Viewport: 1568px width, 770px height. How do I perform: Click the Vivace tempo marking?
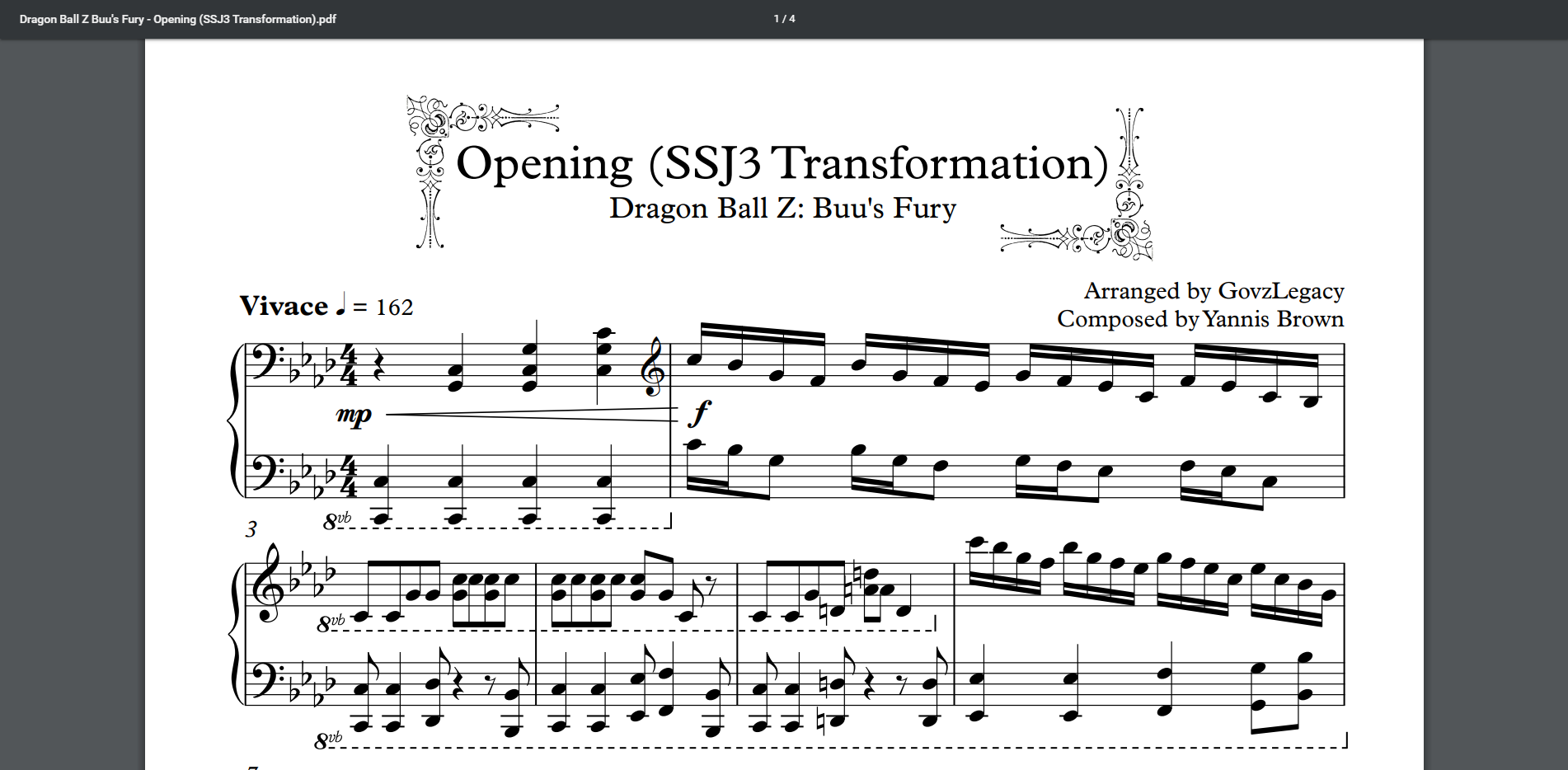284,307
